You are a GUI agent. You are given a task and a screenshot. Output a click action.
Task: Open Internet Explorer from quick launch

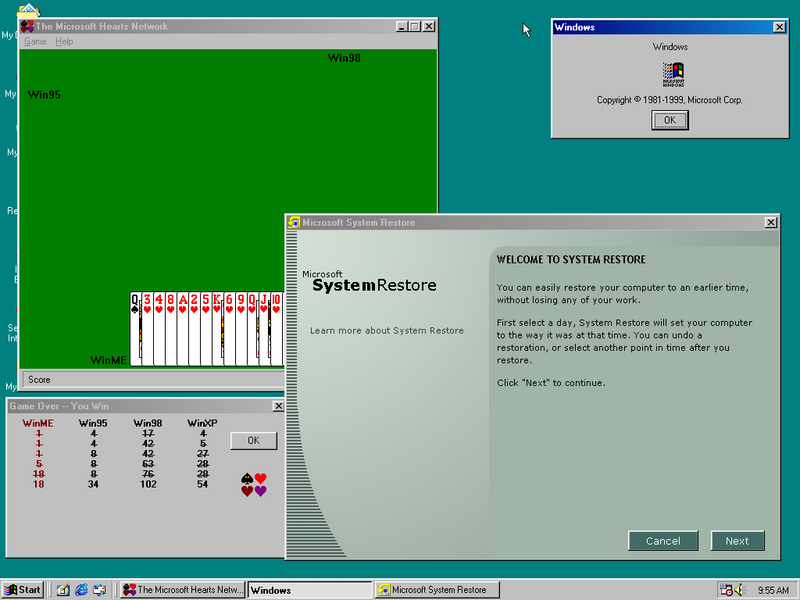(81, 590)
